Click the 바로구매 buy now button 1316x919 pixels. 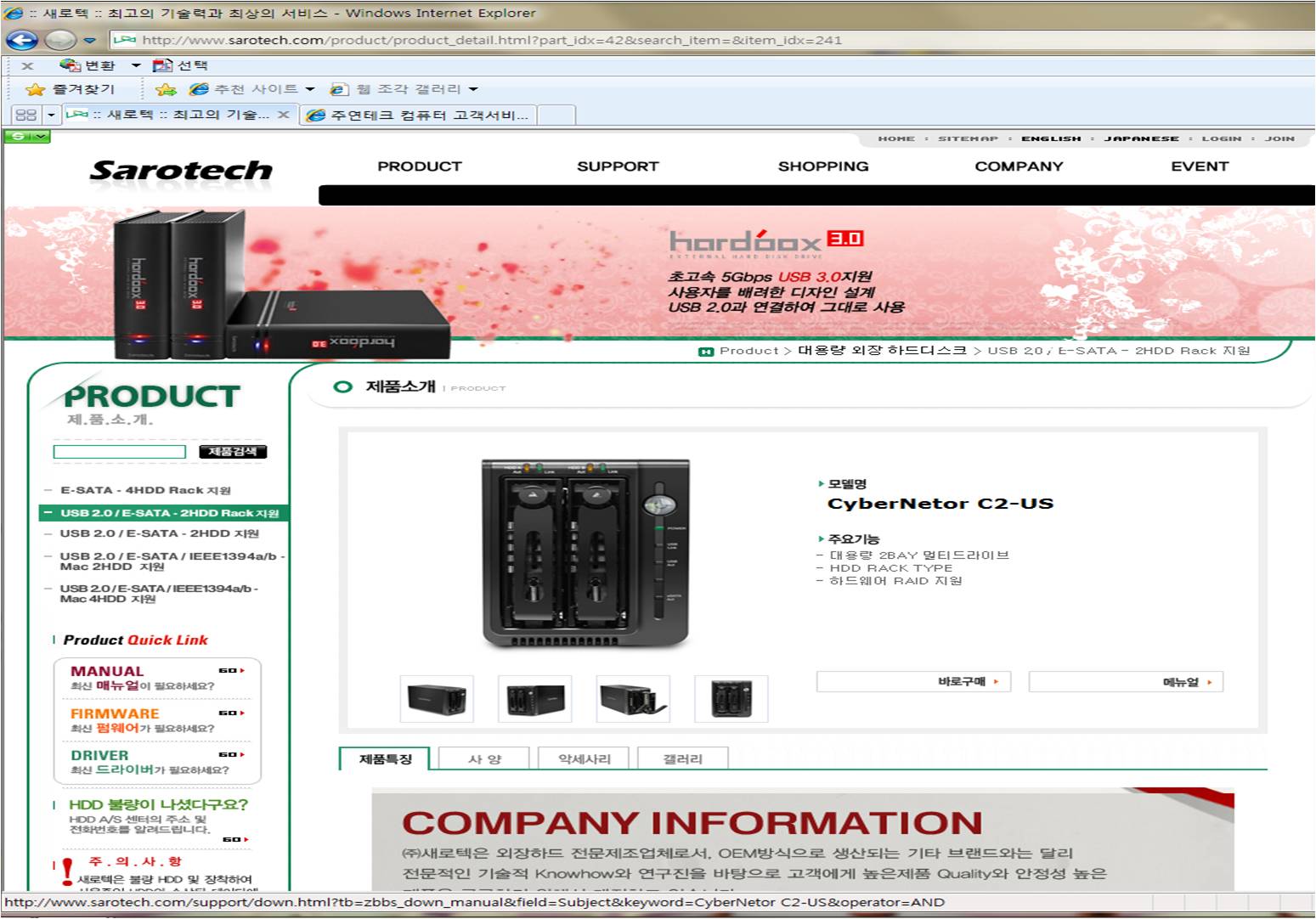pyautogui.click(x=913, y=681)
